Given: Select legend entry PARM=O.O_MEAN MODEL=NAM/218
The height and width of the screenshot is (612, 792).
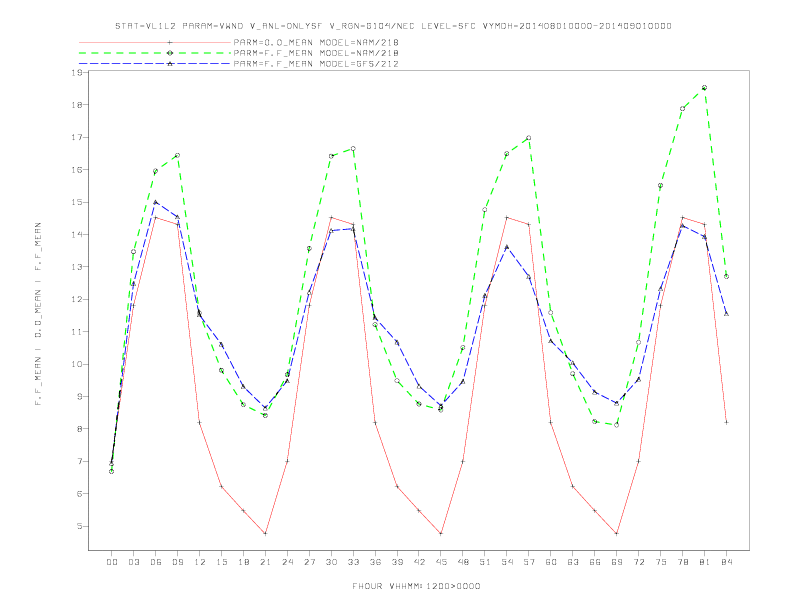Looking at the screenshot, I should pos(316,42).
